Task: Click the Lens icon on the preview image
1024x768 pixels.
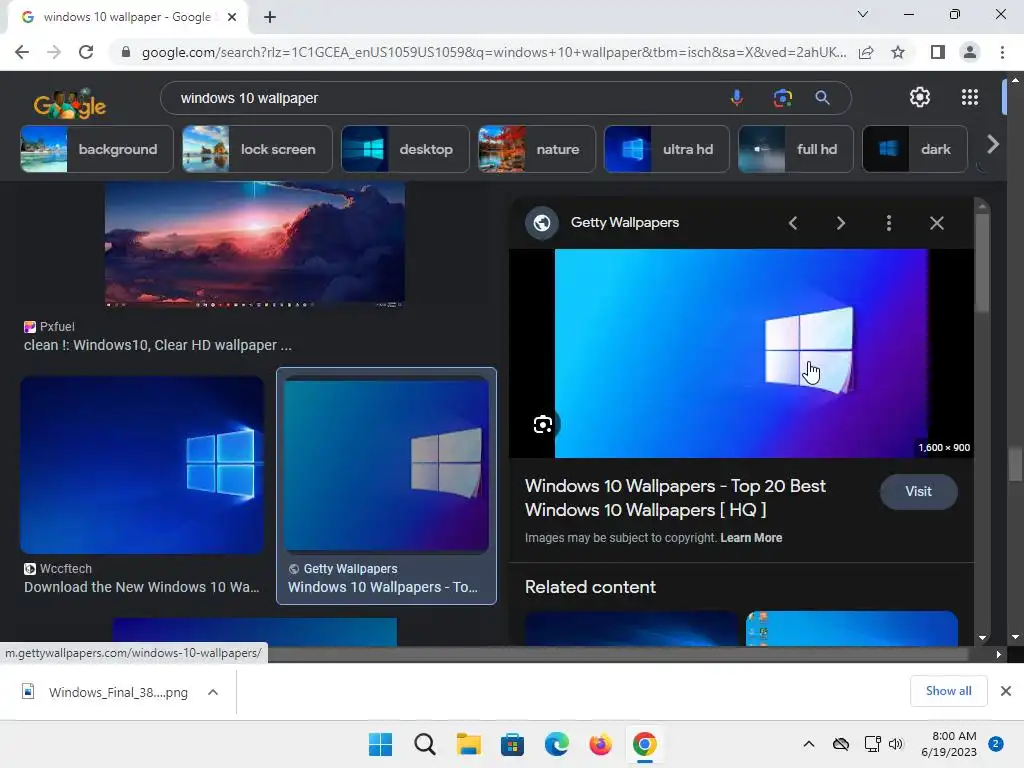Action: click(543, 424)
